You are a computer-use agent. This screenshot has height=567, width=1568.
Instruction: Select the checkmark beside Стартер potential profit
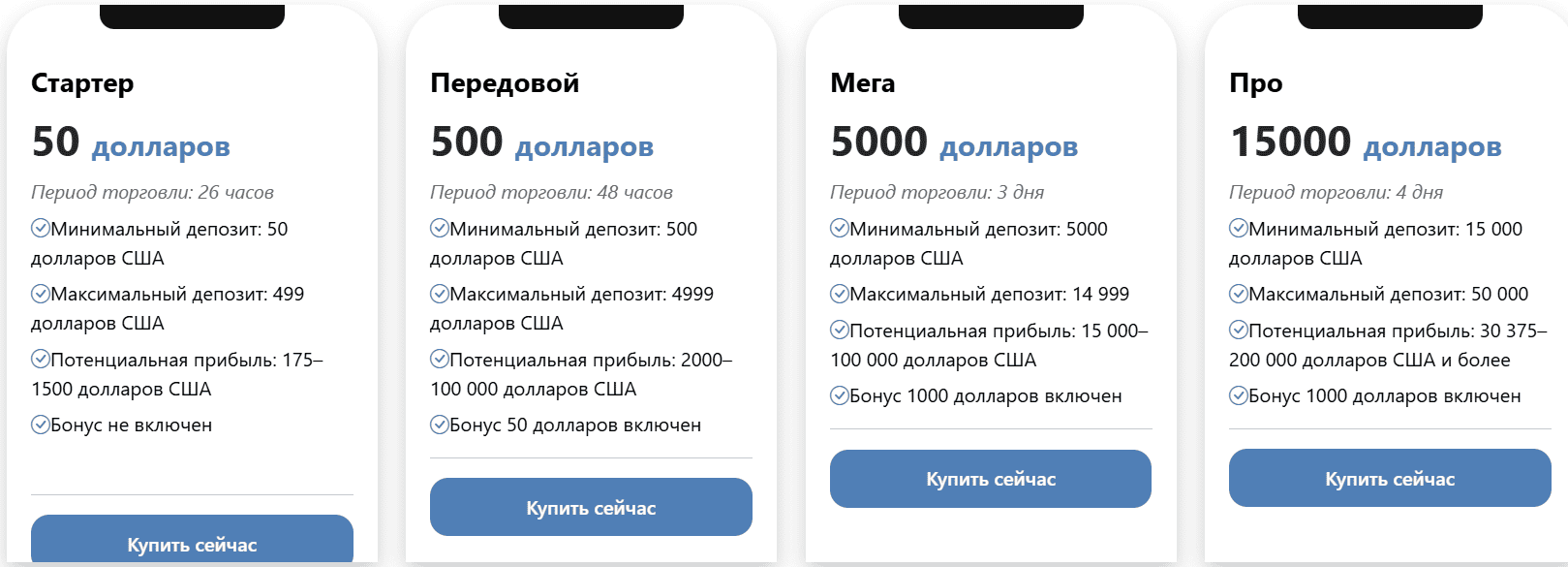click(40, 358)
